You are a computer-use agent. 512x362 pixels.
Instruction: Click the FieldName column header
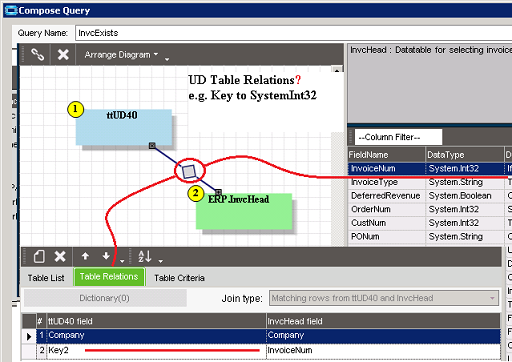coord(387,155)
